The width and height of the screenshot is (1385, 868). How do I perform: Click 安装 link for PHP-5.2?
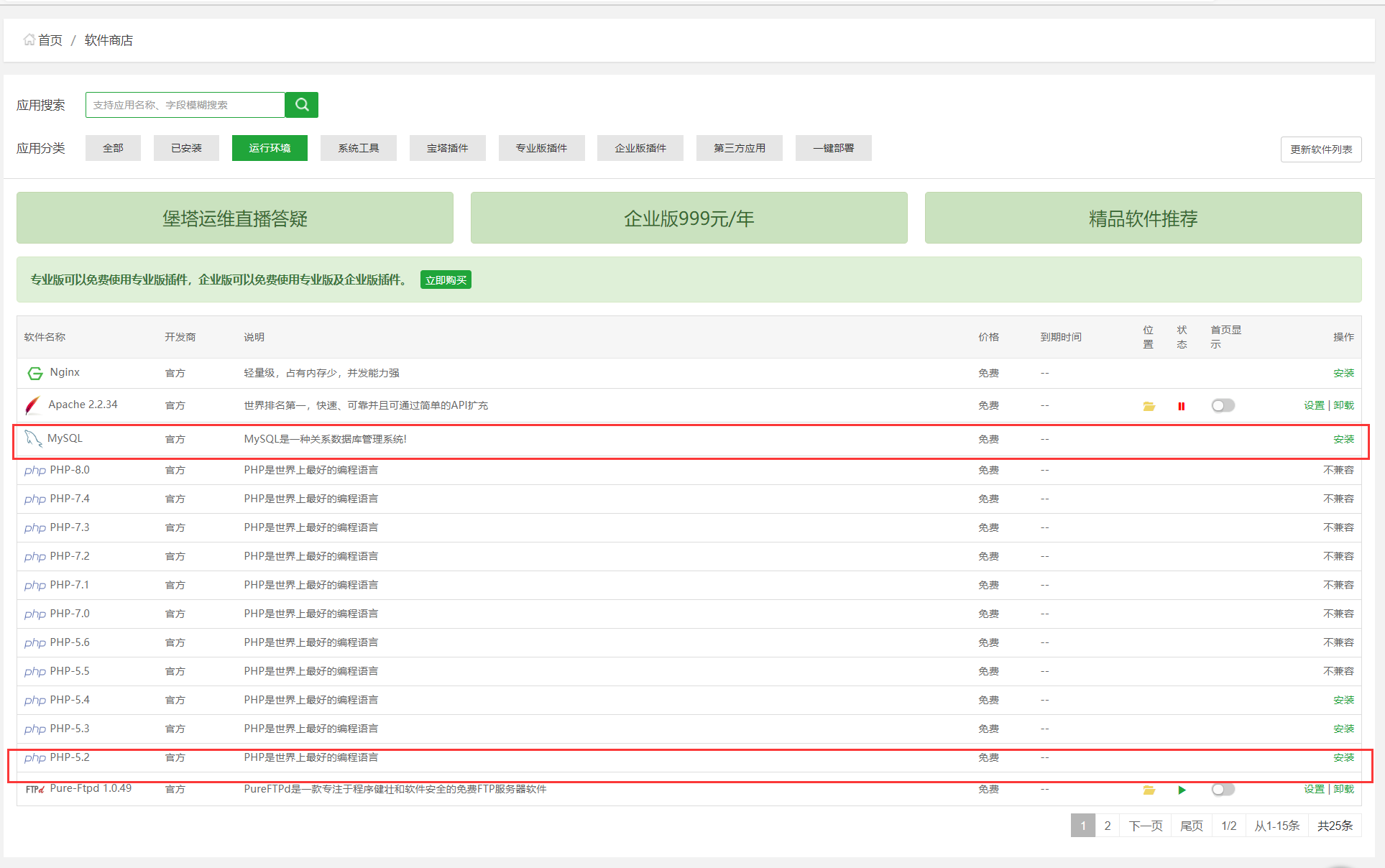[1343, 757]
